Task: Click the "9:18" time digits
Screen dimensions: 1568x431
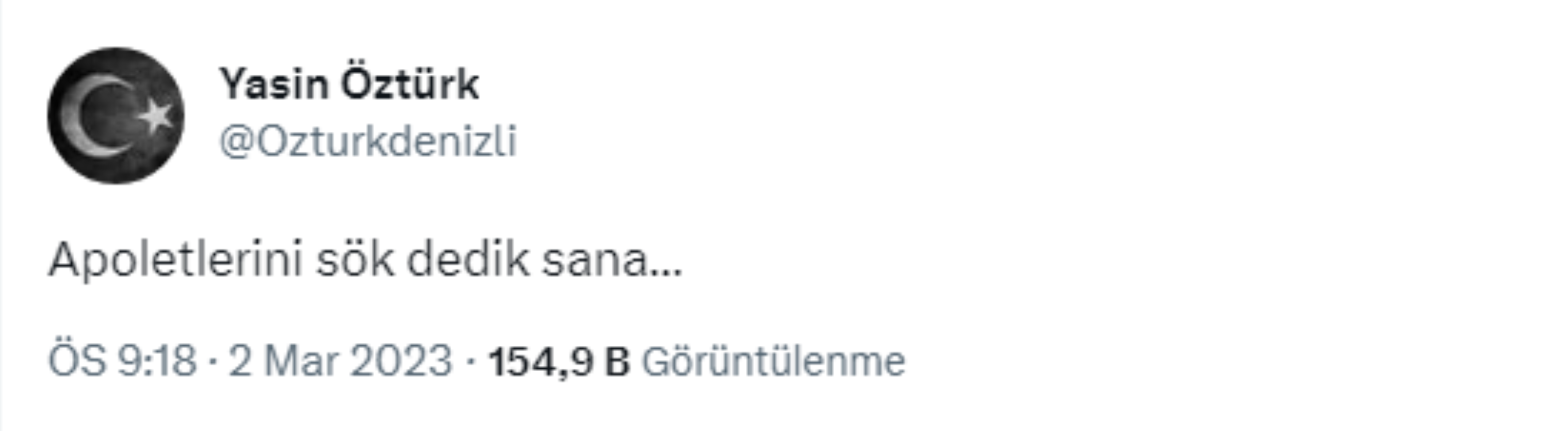Action: click(x=157, y=361)
